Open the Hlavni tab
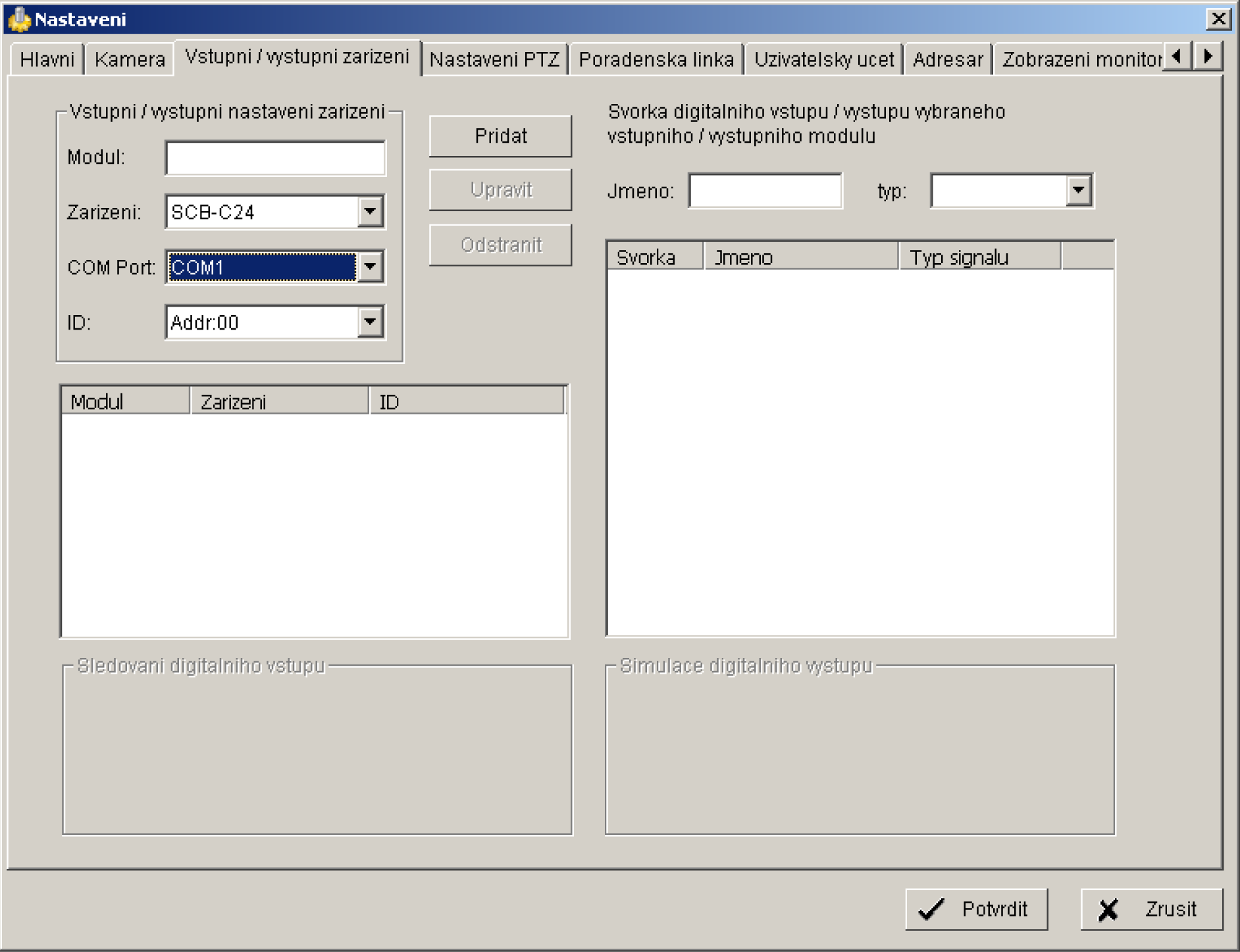This screenshot has height=952, width=1240. point(47,59)
